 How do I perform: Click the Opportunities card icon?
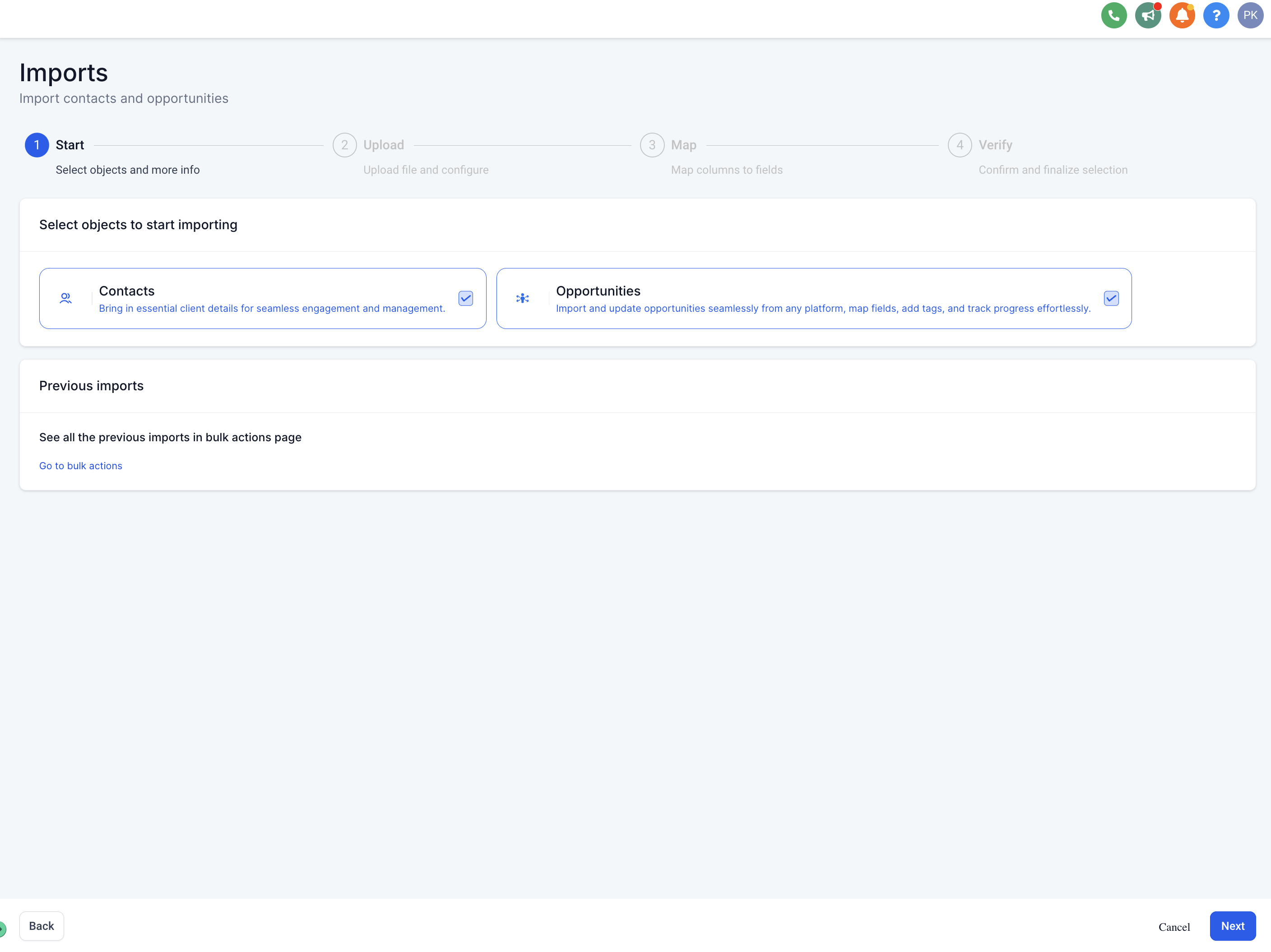[523, 298]
